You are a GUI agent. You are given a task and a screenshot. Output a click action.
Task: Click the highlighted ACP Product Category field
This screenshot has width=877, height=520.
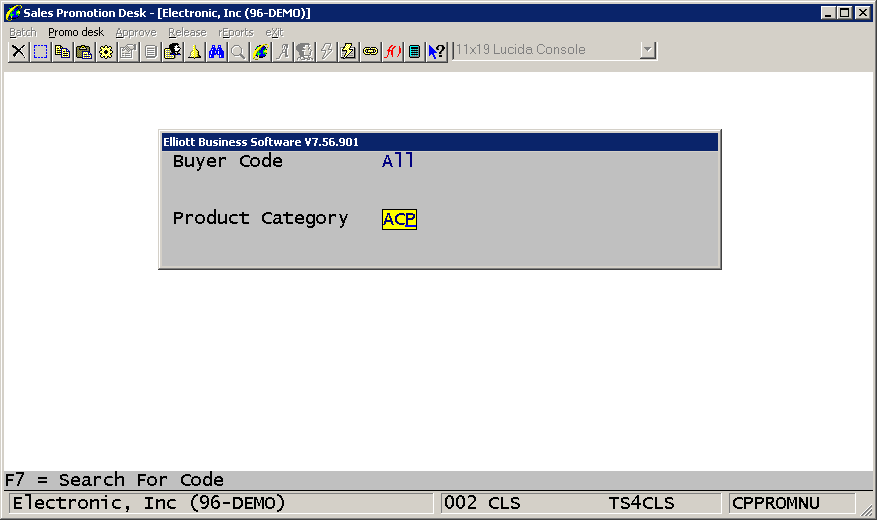coord(399,219)
